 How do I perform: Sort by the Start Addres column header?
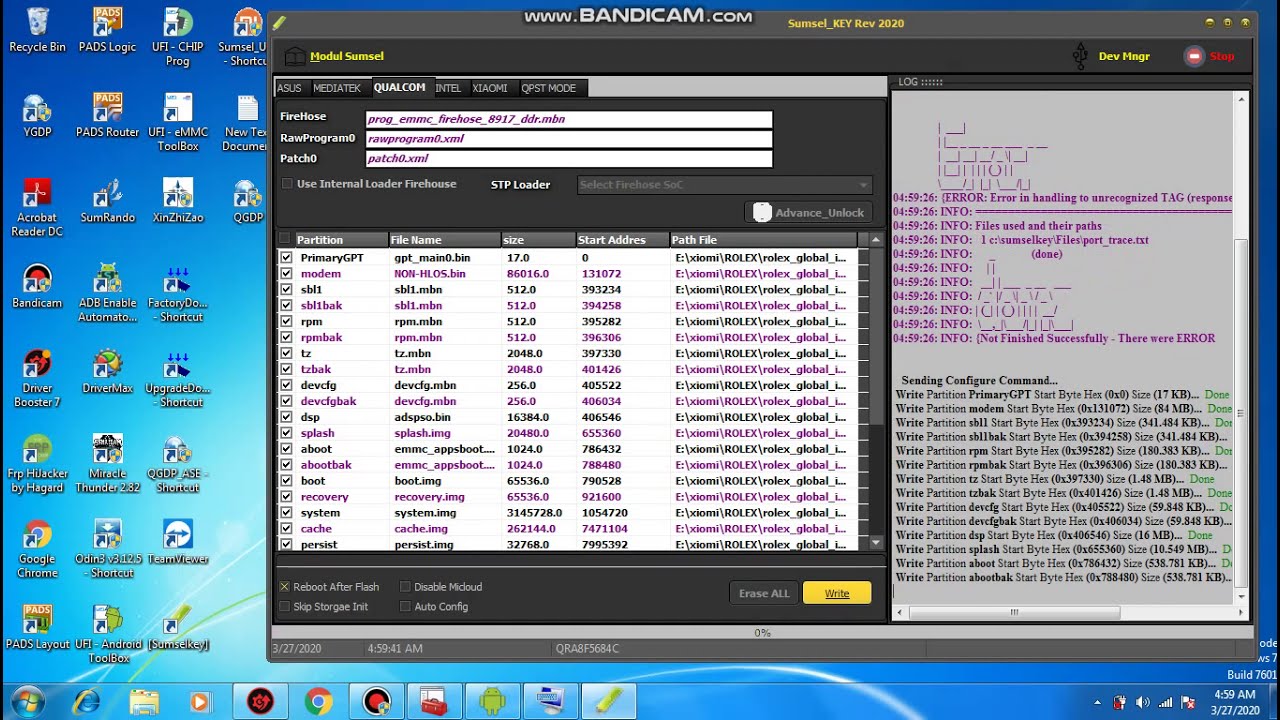tap(622, 240)
